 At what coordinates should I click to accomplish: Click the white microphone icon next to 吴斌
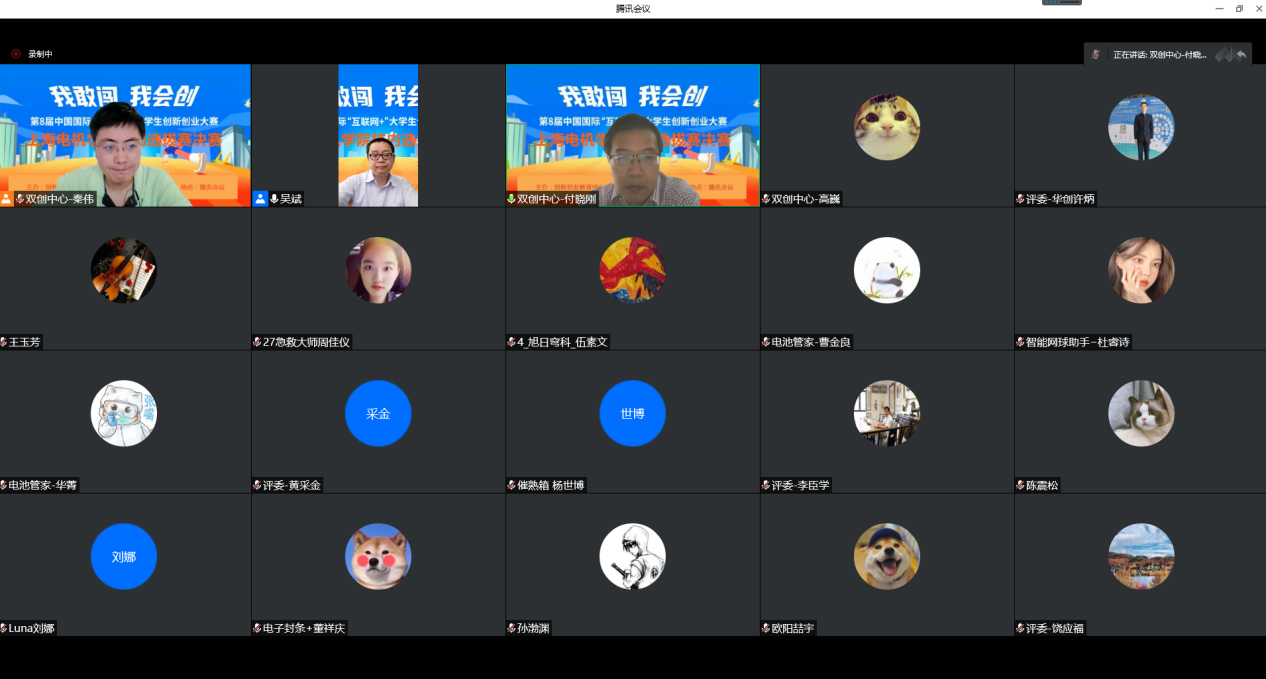[x=274, y=199]
